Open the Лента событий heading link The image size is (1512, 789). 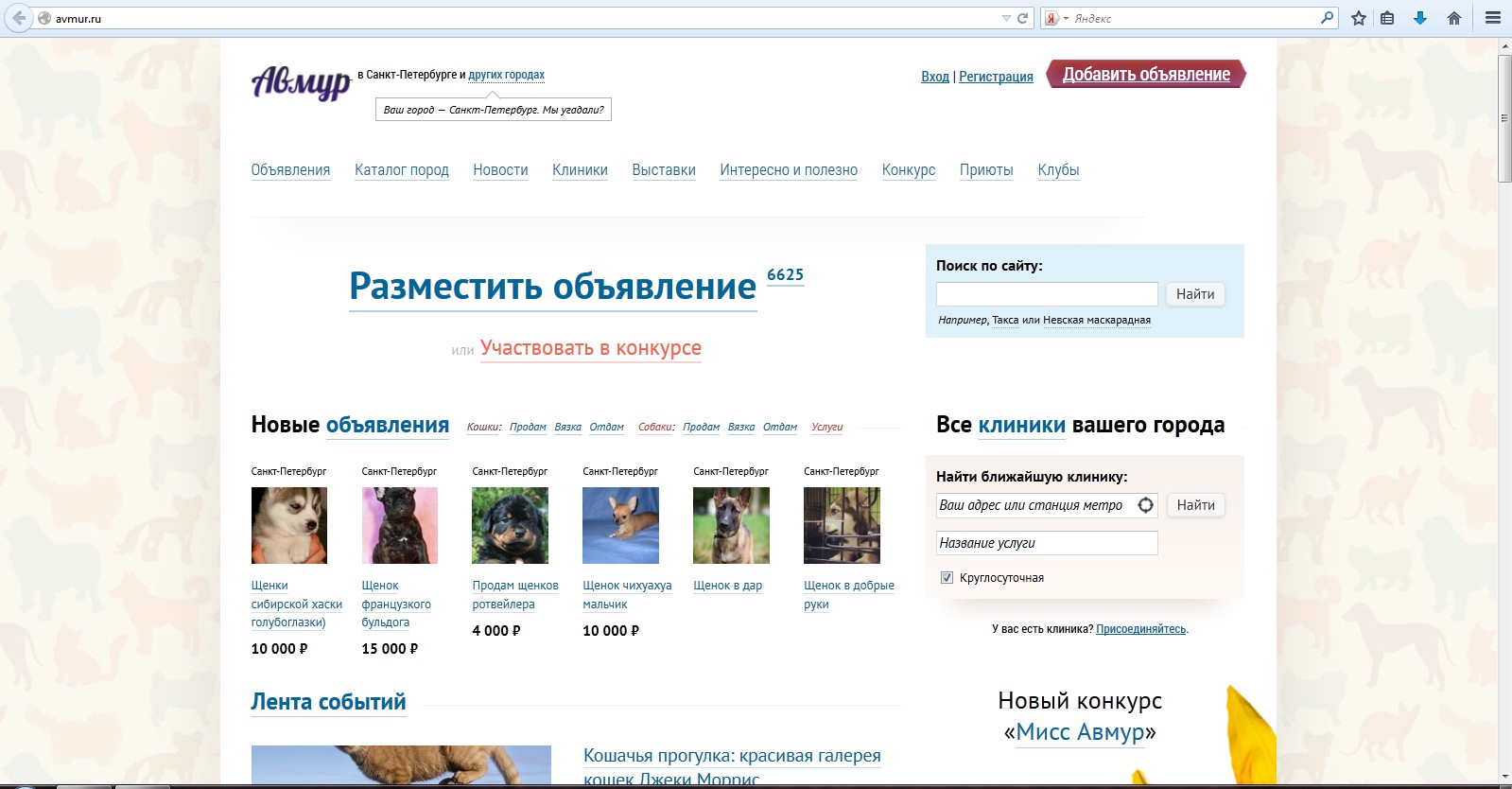pos(328,702)
